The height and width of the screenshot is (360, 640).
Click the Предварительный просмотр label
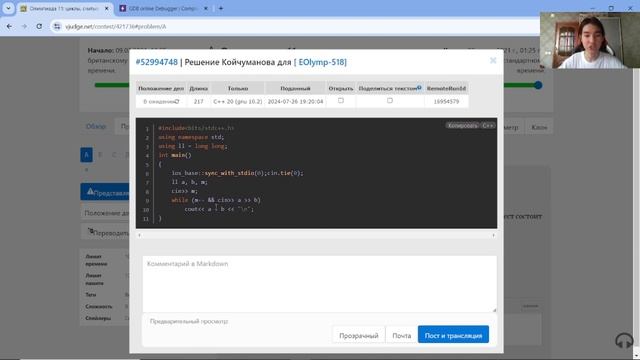(x=189, y=321)
